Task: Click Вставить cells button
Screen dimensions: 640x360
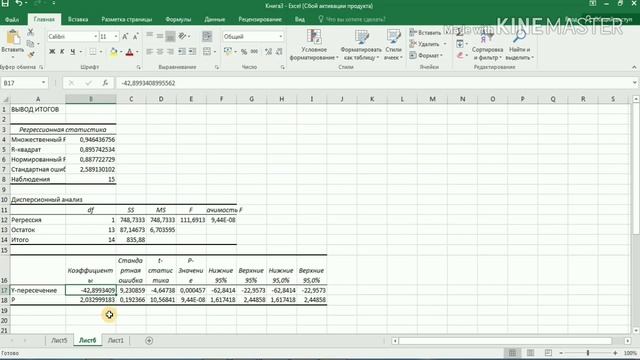Action: point(425,33)
